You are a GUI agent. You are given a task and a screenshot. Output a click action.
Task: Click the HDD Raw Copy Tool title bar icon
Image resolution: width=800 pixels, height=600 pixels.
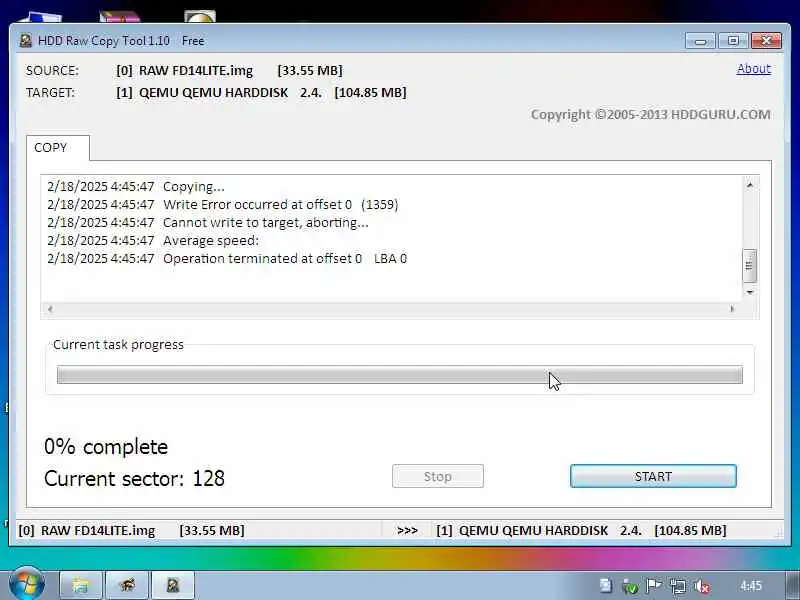coord(25,40)
